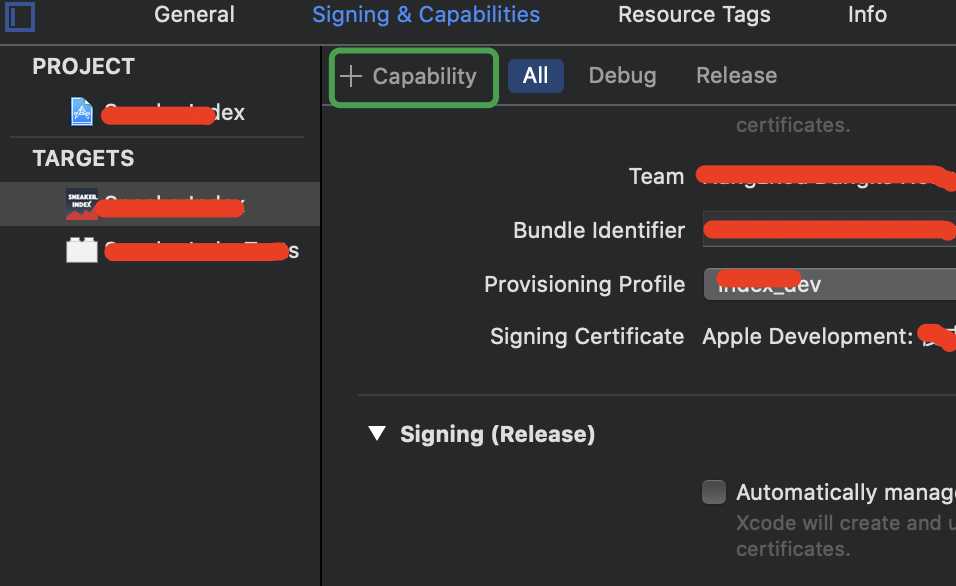The width and height of the screenshot is (956, 586).
Task: Click the white test bundle target icon
Action: pos(82,250)
